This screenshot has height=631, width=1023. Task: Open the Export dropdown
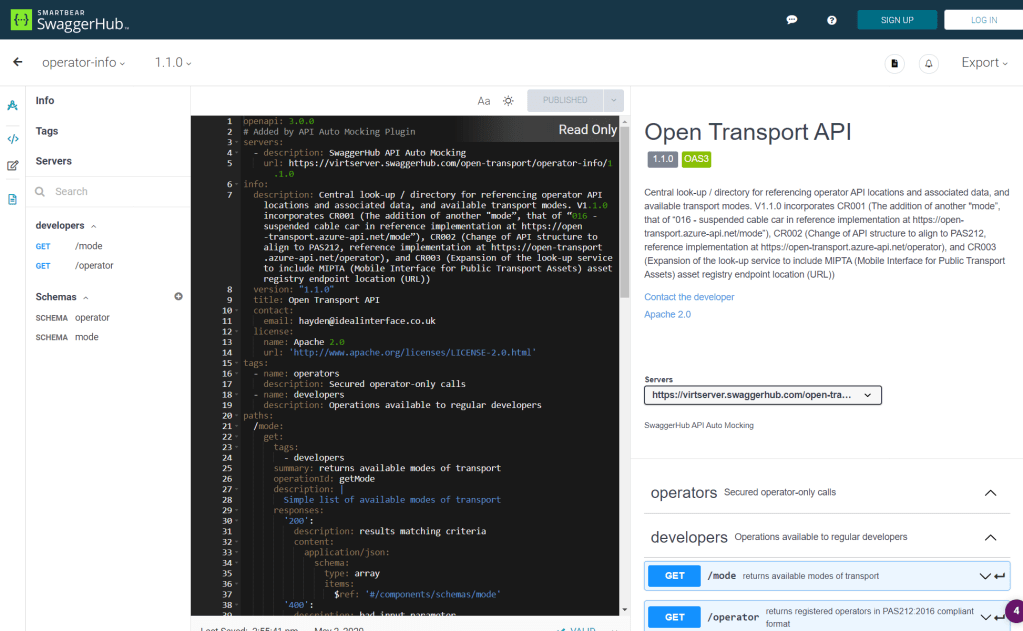(x=985, y=63)
